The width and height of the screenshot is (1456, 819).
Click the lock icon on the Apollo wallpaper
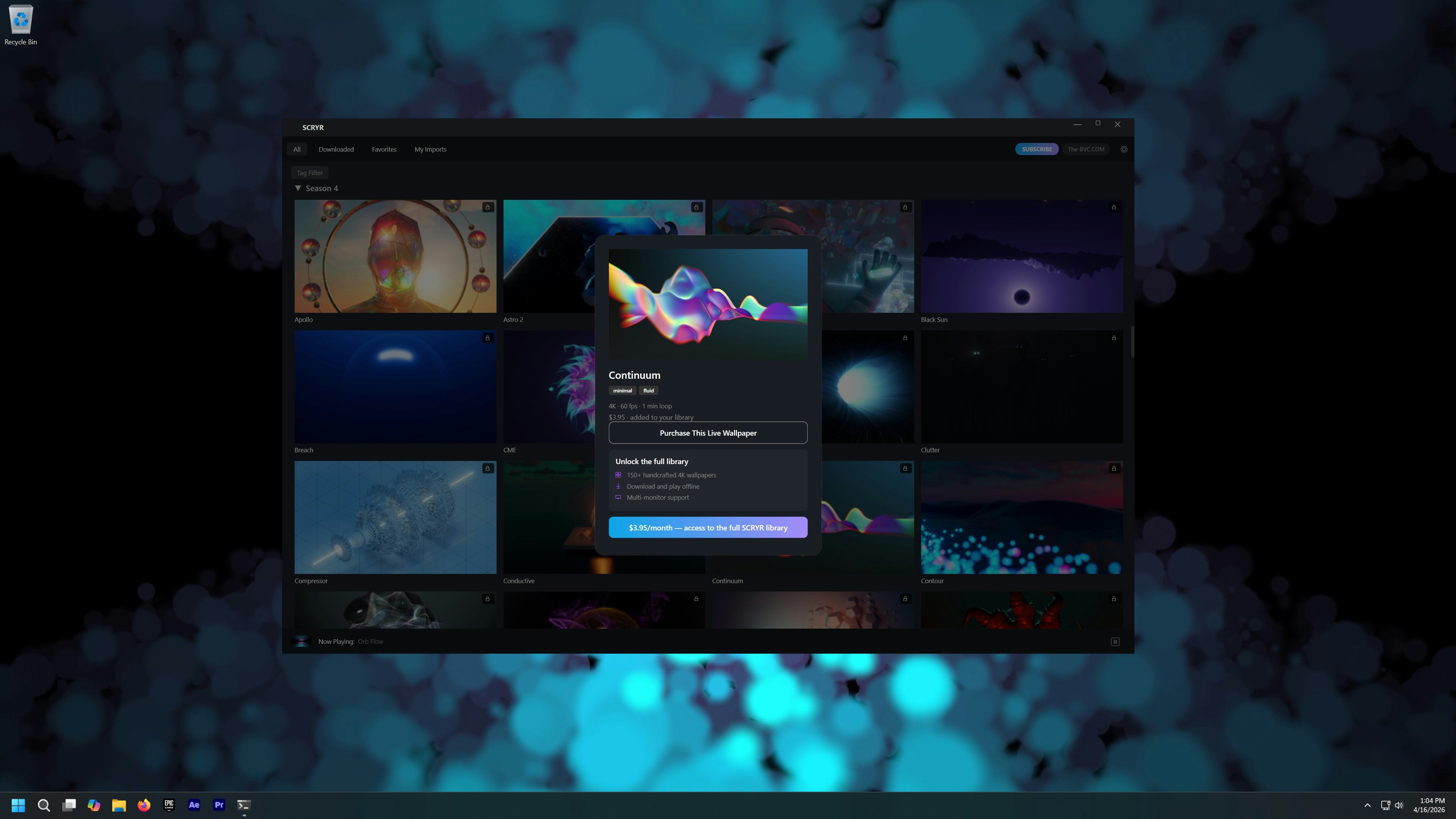click(487, 207)
